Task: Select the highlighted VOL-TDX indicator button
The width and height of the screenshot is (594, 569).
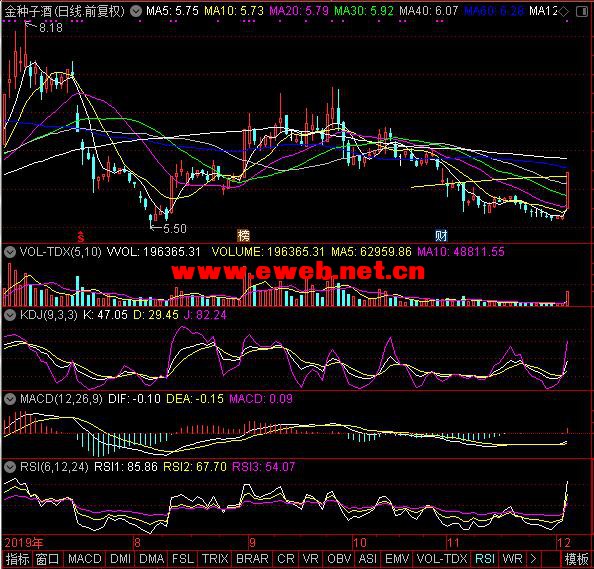Action: tap(442, 559)
